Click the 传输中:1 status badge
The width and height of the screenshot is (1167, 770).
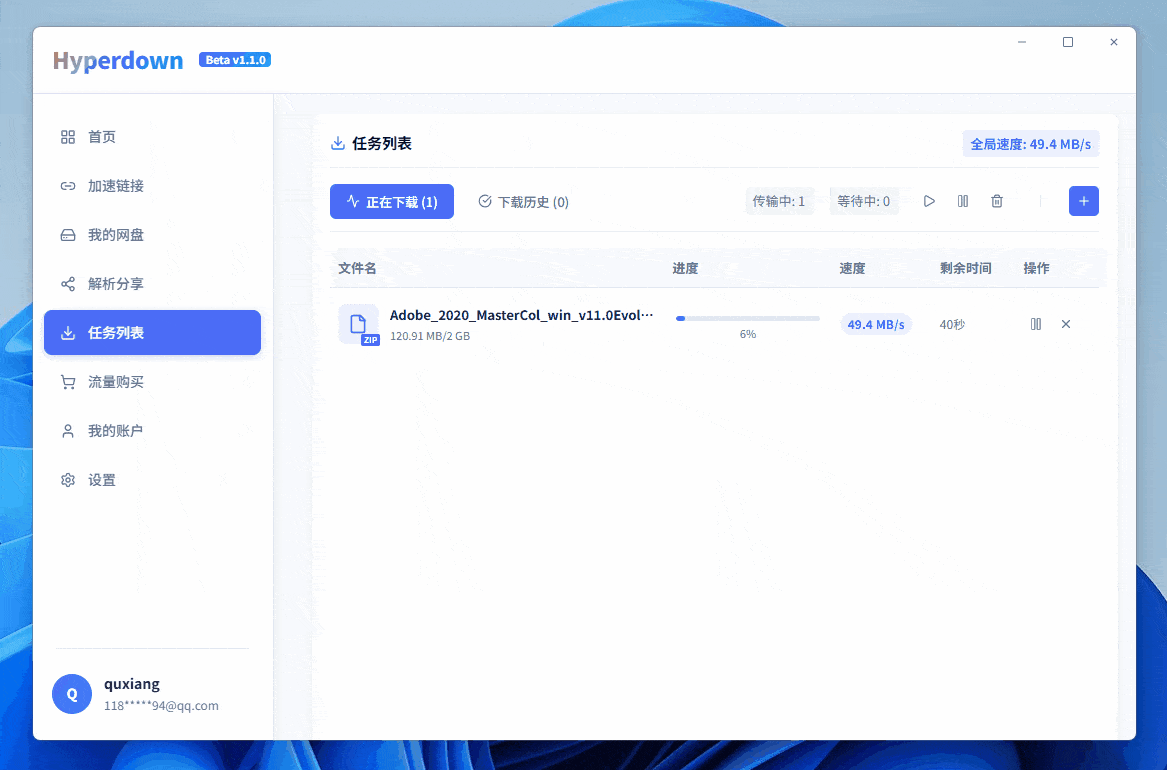click(779, 201)
